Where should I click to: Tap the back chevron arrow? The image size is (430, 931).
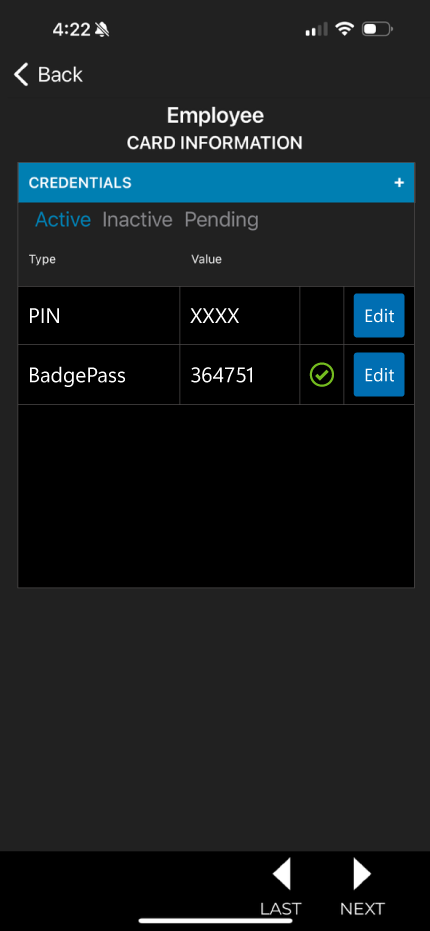pos(21,75)
